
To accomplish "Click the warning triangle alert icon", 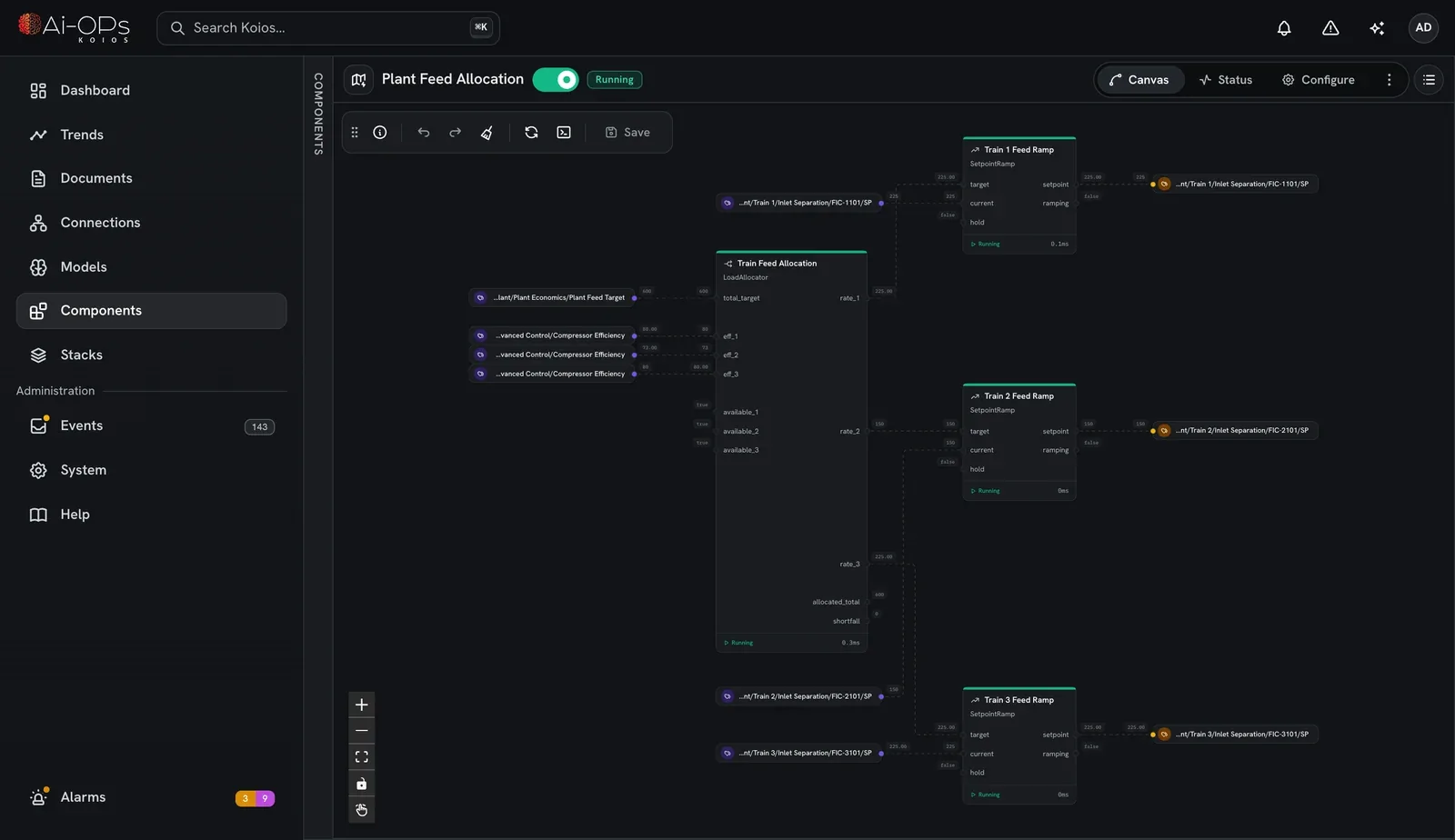I will (1330, 28).
